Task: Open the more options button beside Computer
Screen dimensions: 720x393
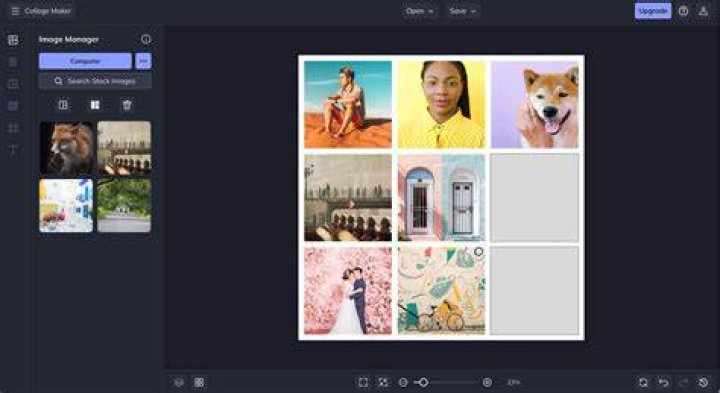Action: (143, 61)
